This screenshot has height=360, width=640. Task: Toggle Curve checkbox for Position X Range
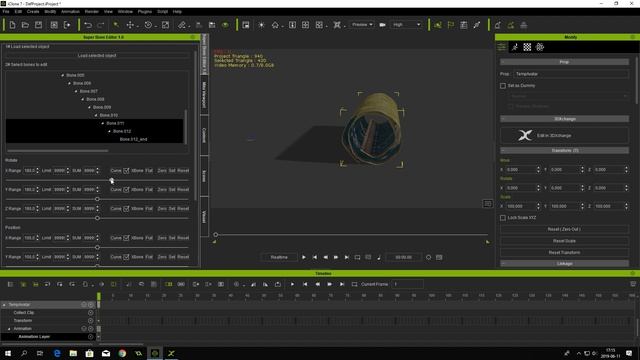(126, 238)
